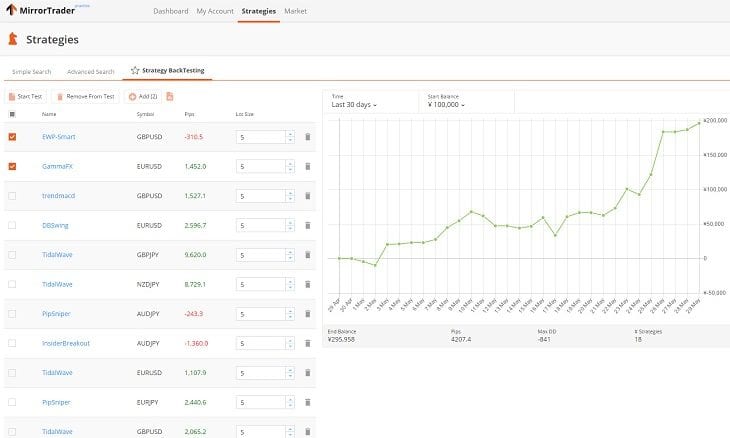Remove trendmacd using its trash icon

308,196
